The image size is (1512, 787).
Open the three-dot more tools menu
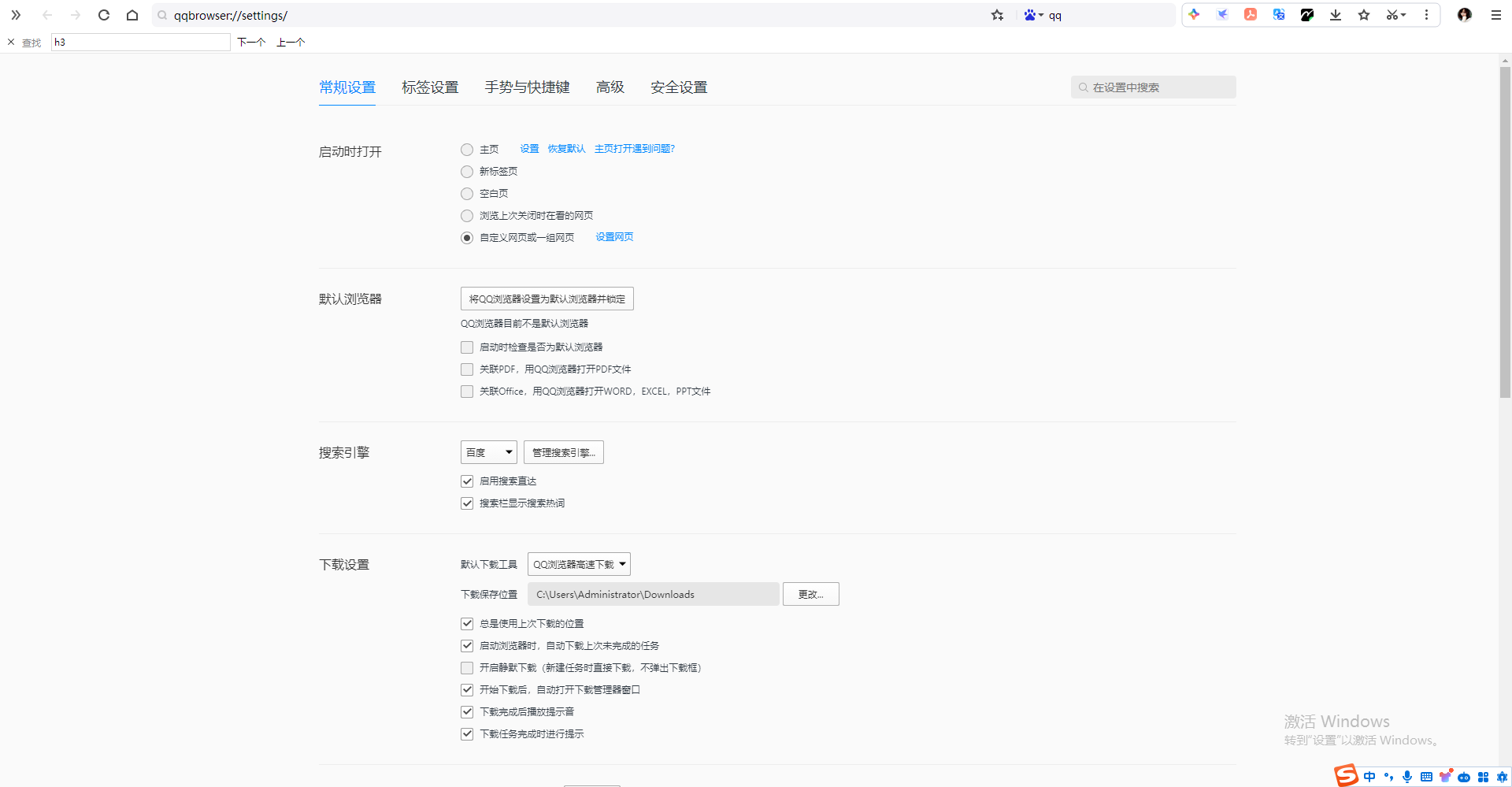(x=1426, y=14)
